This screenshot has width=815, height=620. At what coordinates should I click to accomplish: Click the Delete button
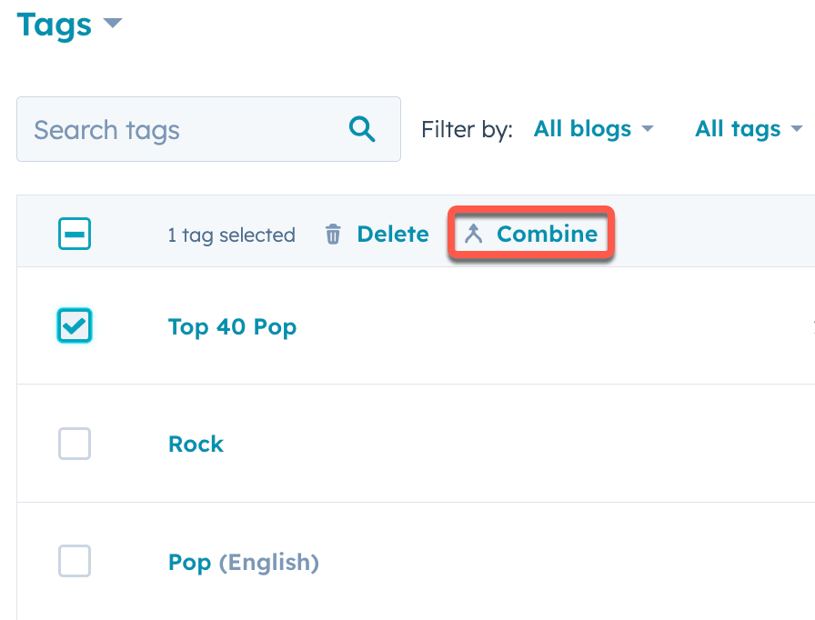tap(392, 234)
